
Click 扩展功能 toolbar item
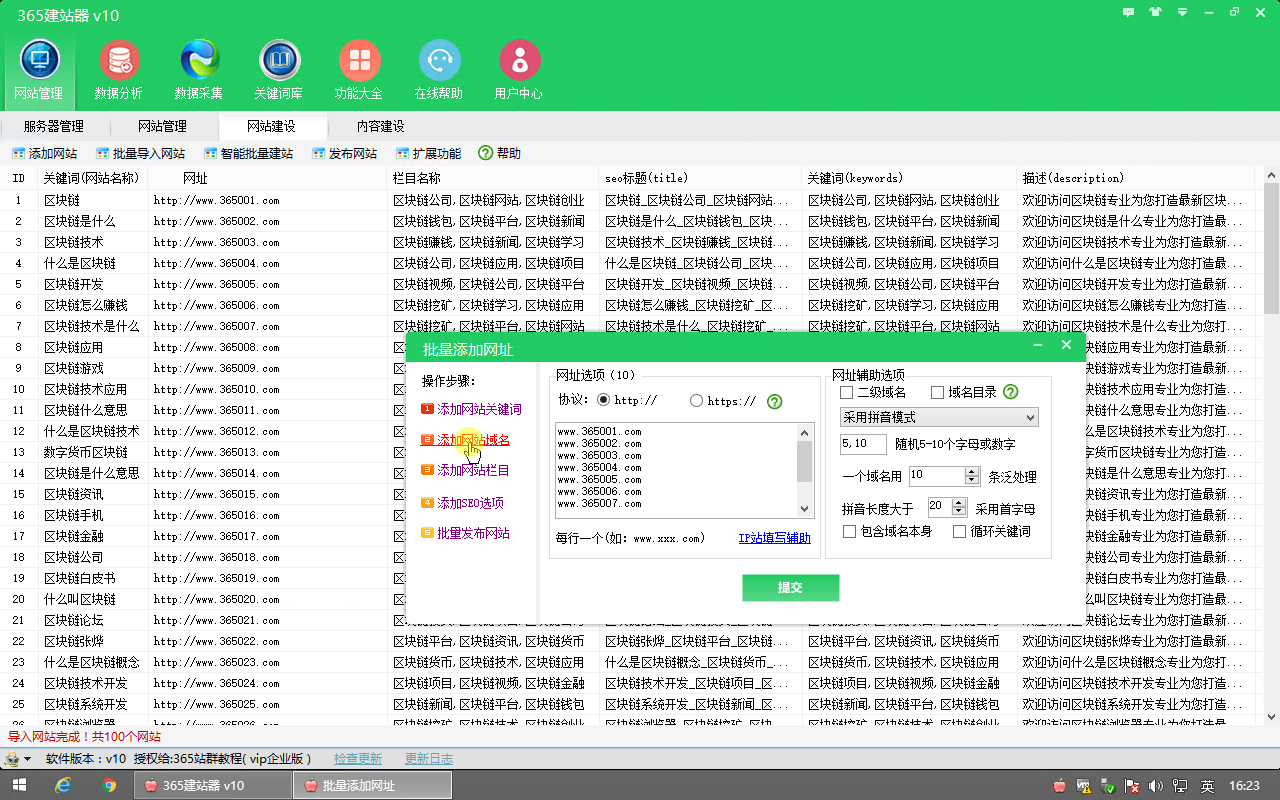pyautogui.click(x=428, y=153)
